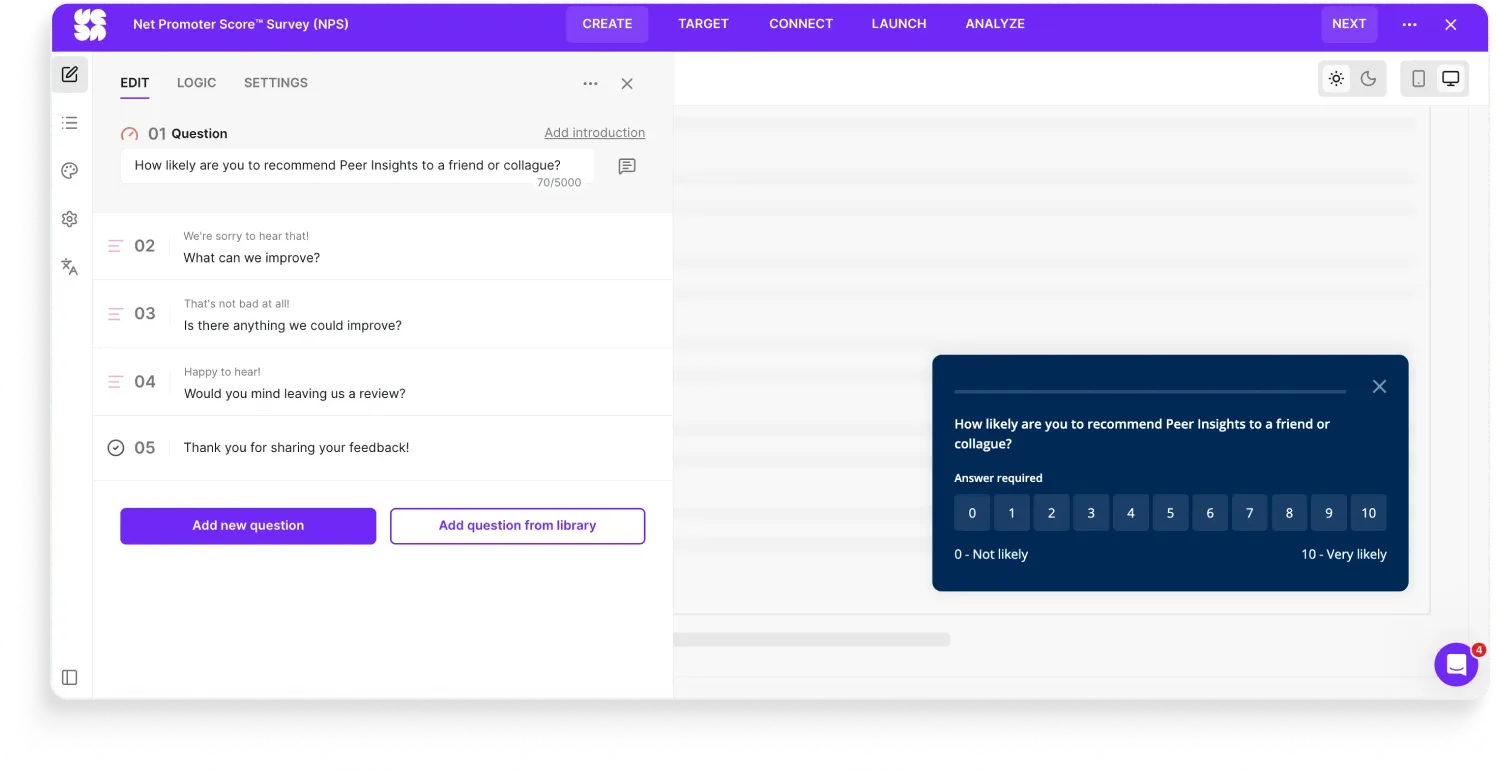
Task: Close the question editor panel
Action: coord(627,84)
